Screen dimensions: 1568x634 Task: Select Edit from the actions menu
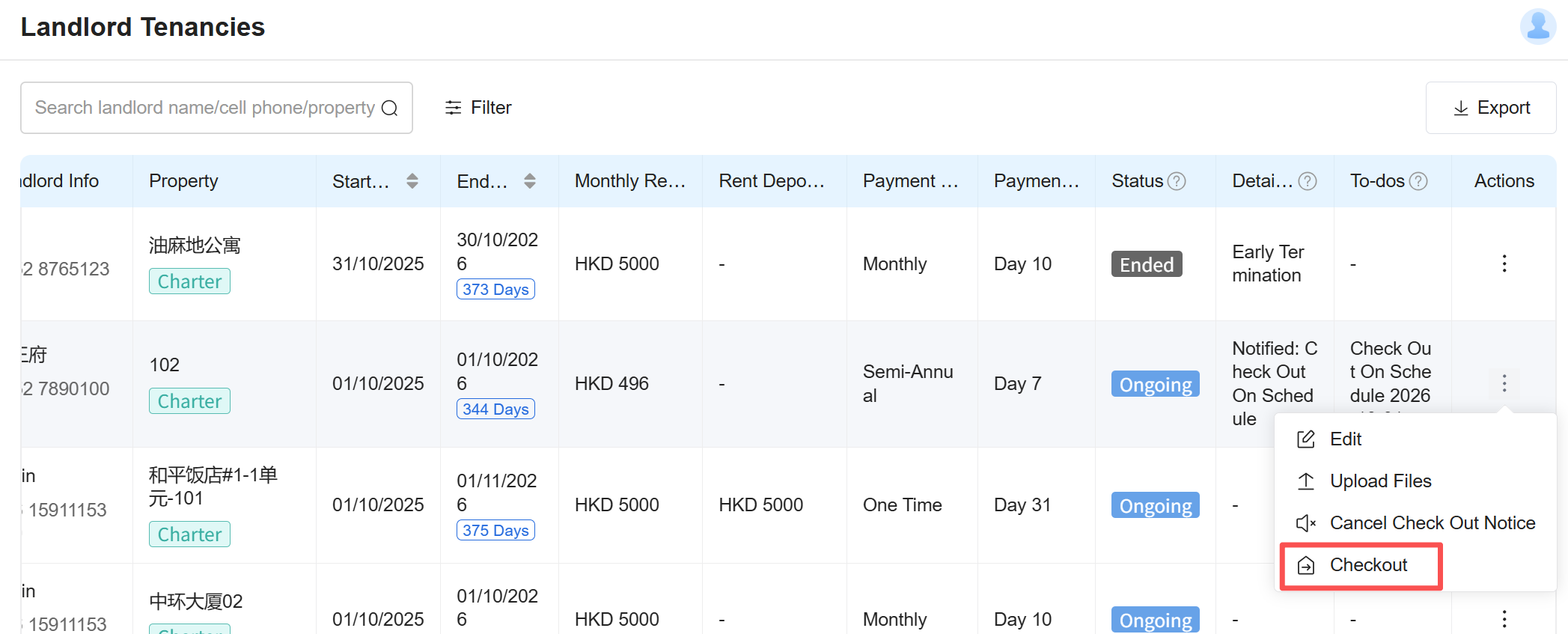(x=1345, y=439)
